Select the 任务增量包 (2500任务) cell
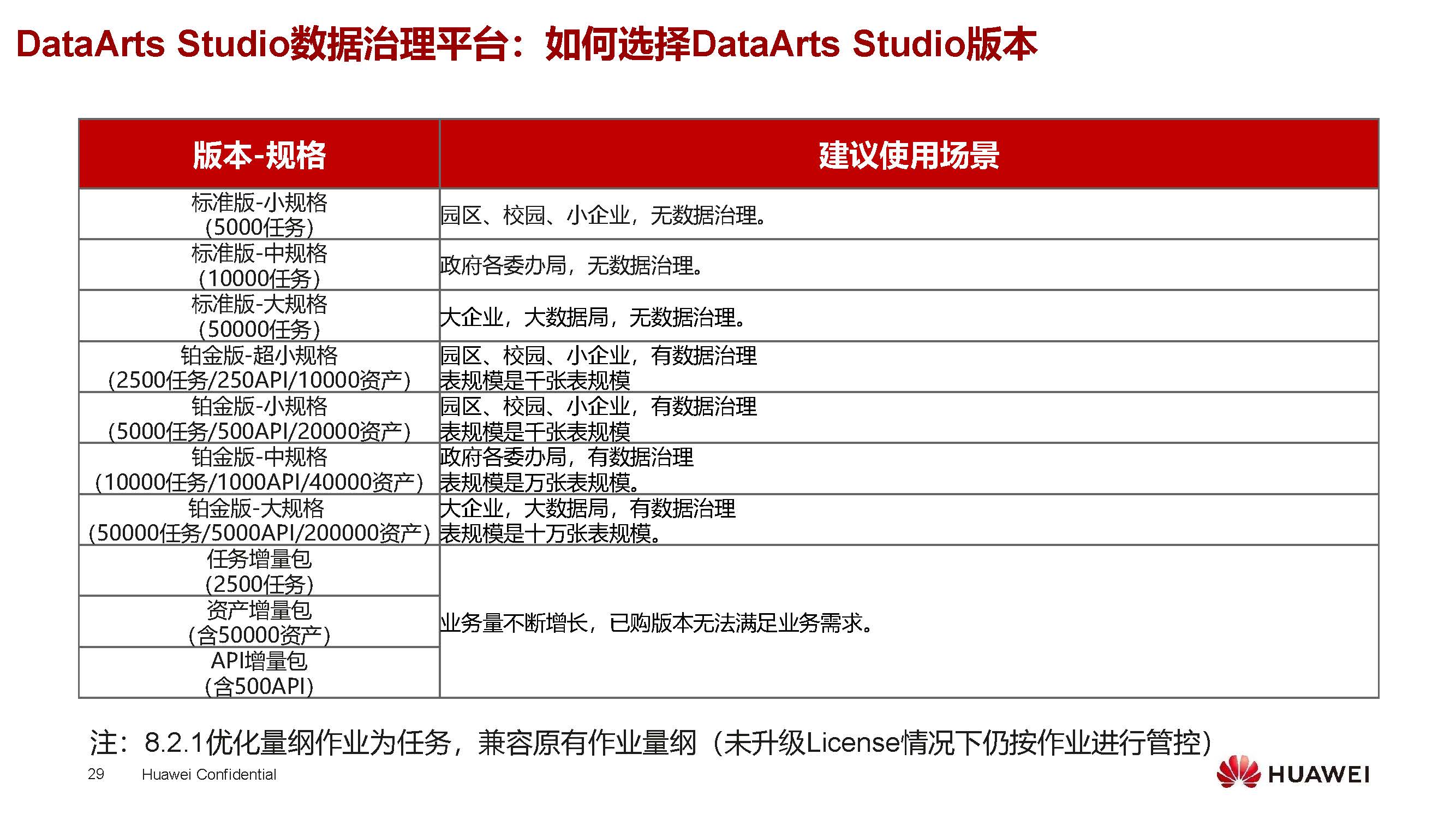 (259, 571)
